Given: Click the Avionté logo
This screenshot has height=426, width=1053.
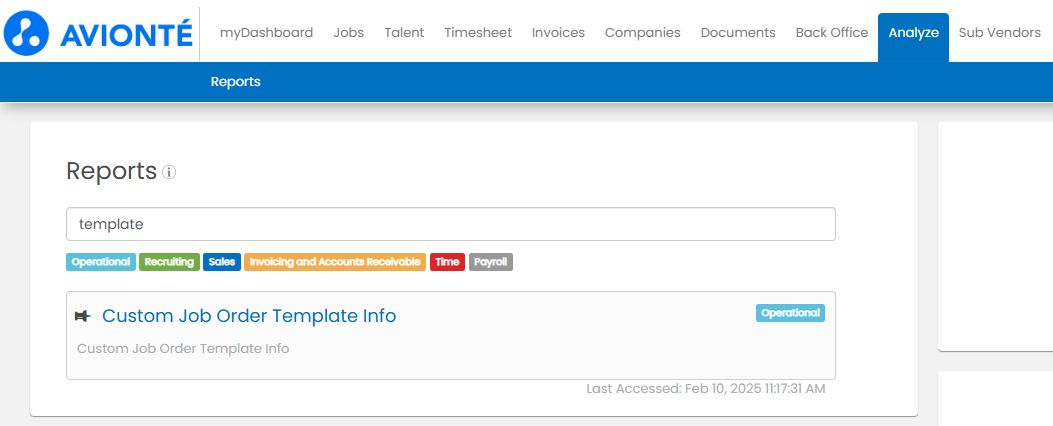Looking at the screenshot, I should tap(98, 33).
